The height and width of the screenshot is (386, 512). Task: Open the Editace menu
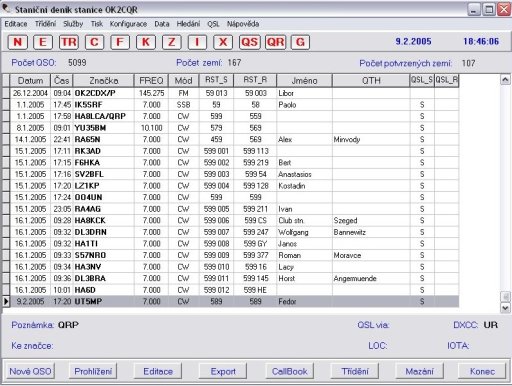coord(16,24)
